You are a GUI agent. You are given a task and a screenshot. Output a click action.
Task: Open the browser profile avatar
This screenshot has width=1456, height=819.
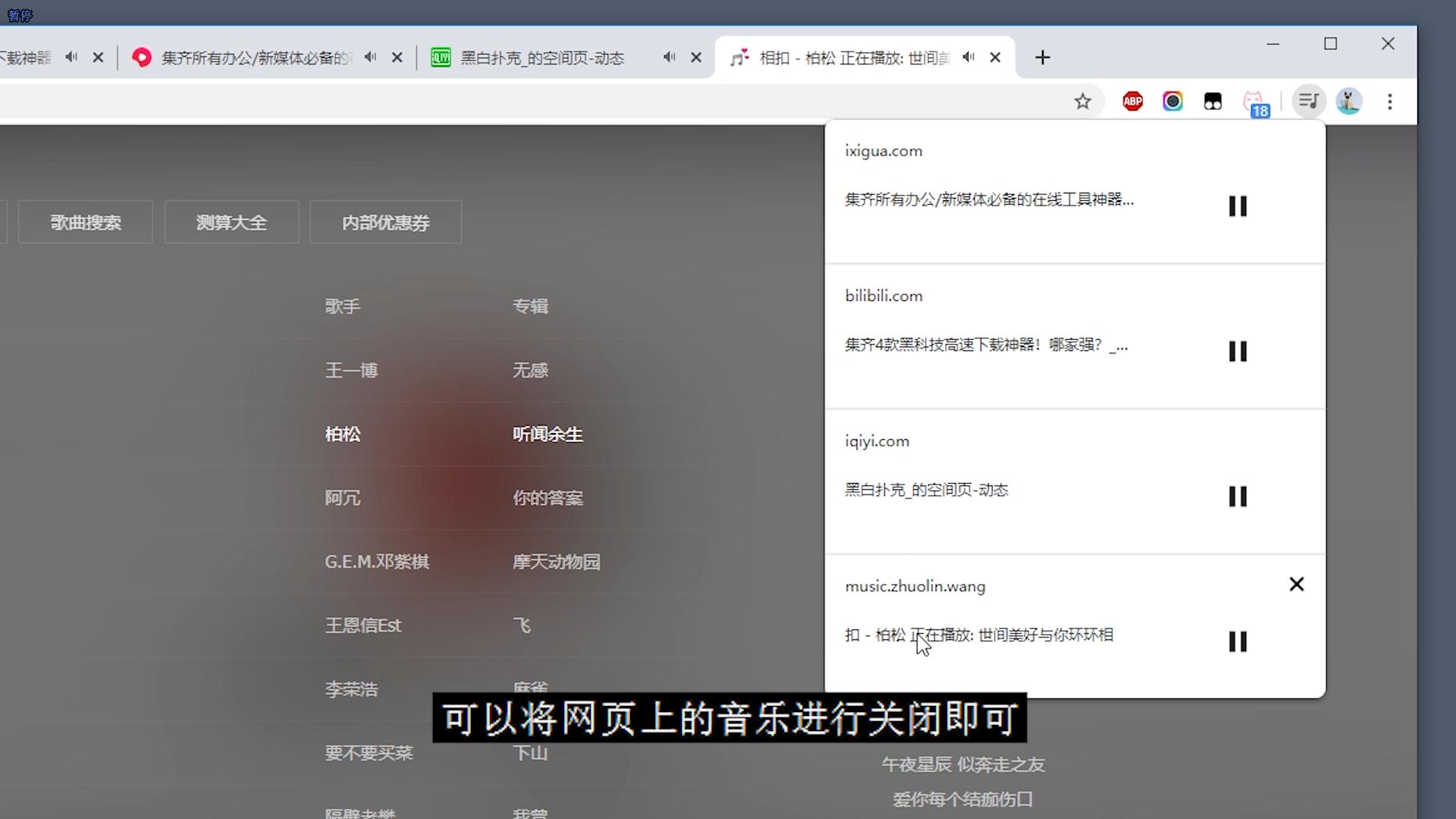[x=1350, y=101]
